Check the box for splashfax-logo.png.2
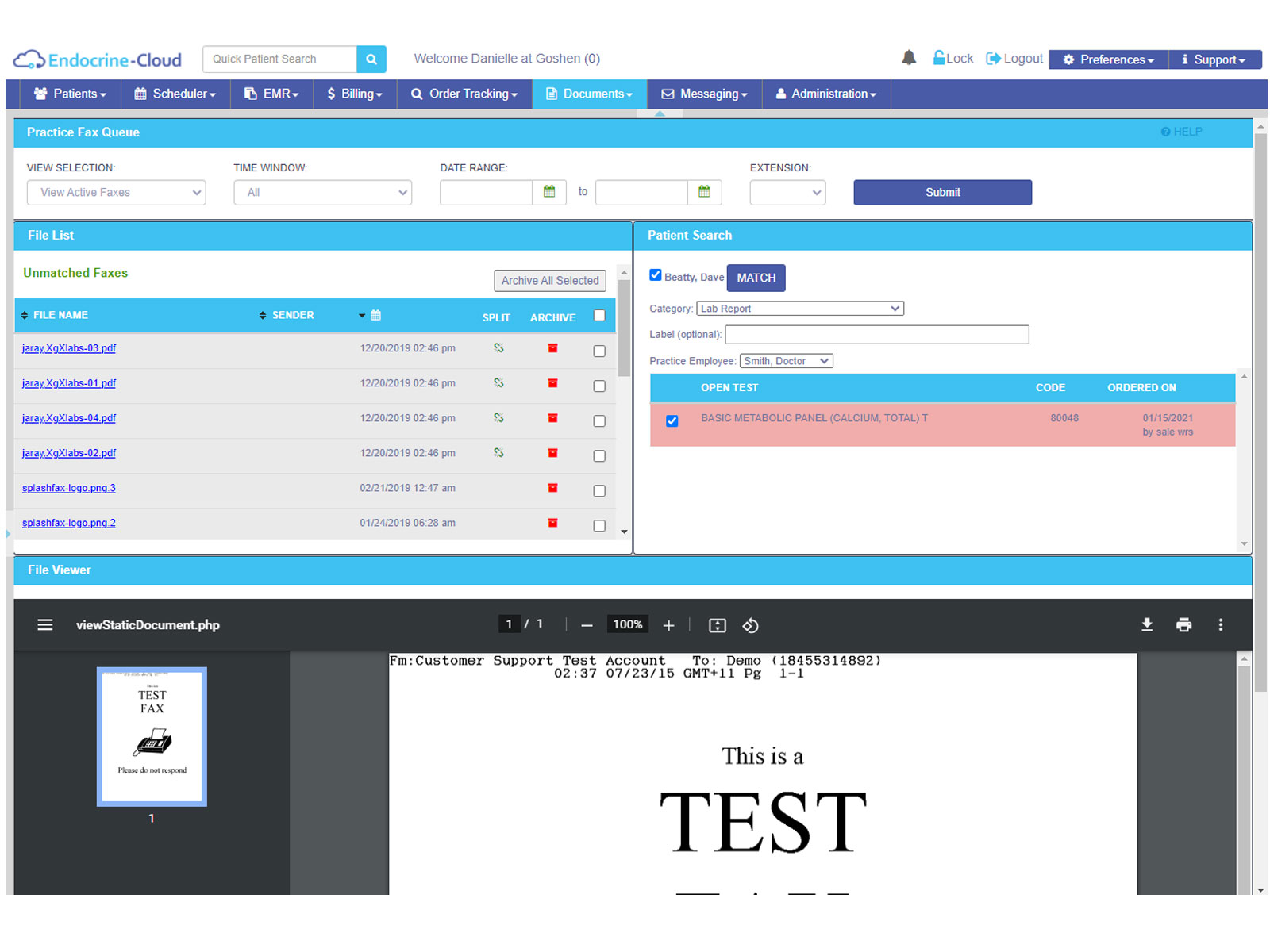 [599, 526]
